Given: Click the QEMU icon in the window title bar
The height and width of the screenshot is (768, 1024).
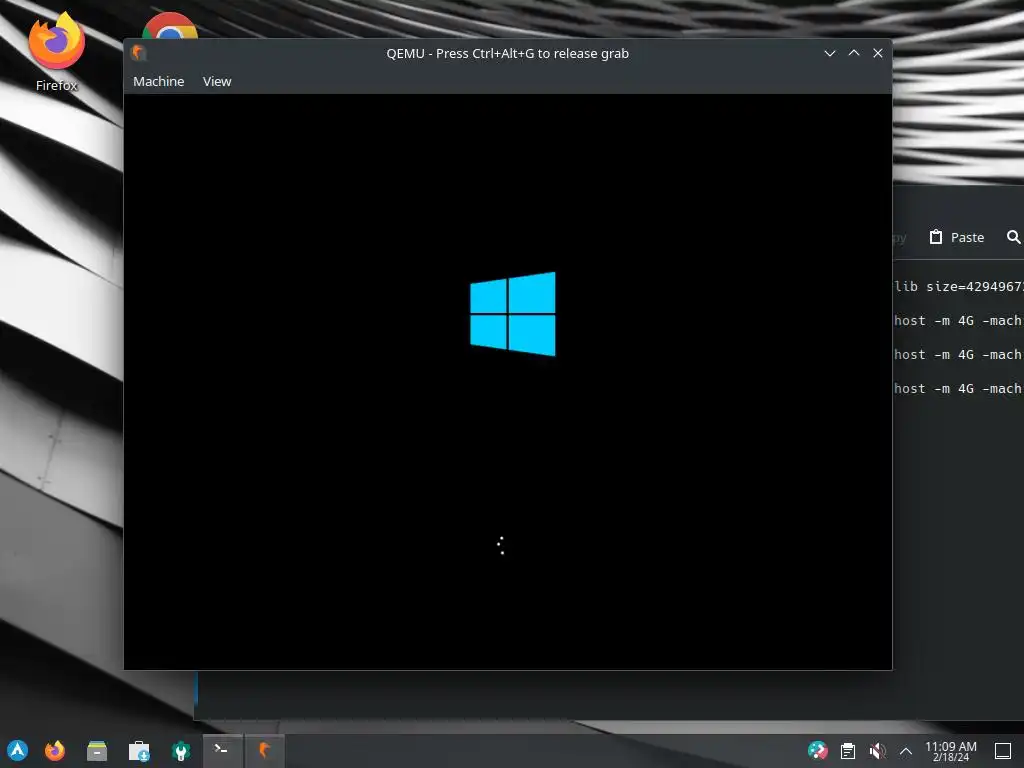Looking at the screenshot, I should click(x=138, y=53).
